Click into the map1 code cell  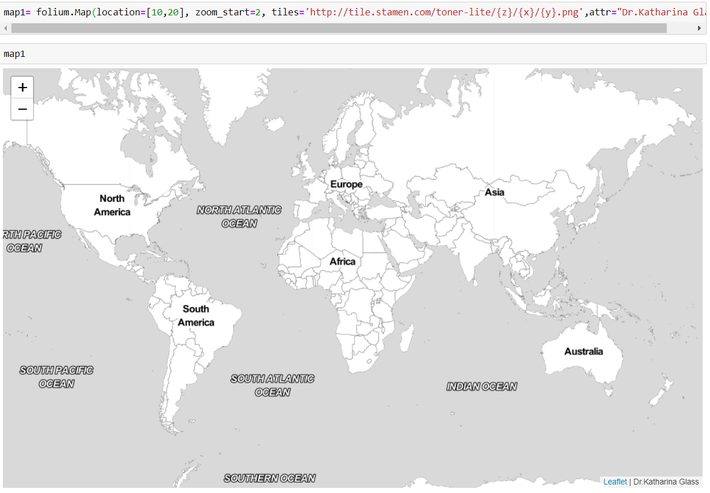click(353, 54)
